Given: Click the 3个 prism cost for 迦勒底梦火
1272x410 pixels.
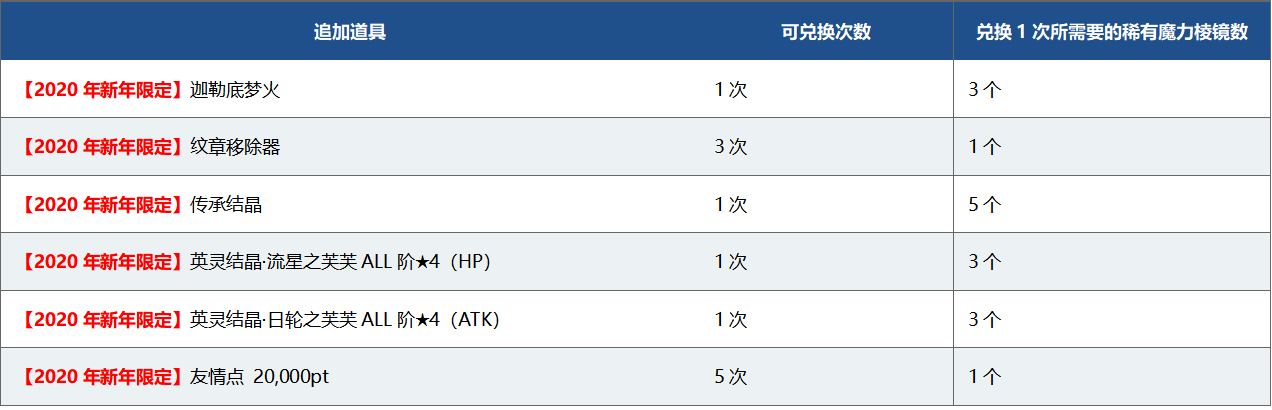Looking at the screenshot, I should pyautogui.click(x=985, y=89).
